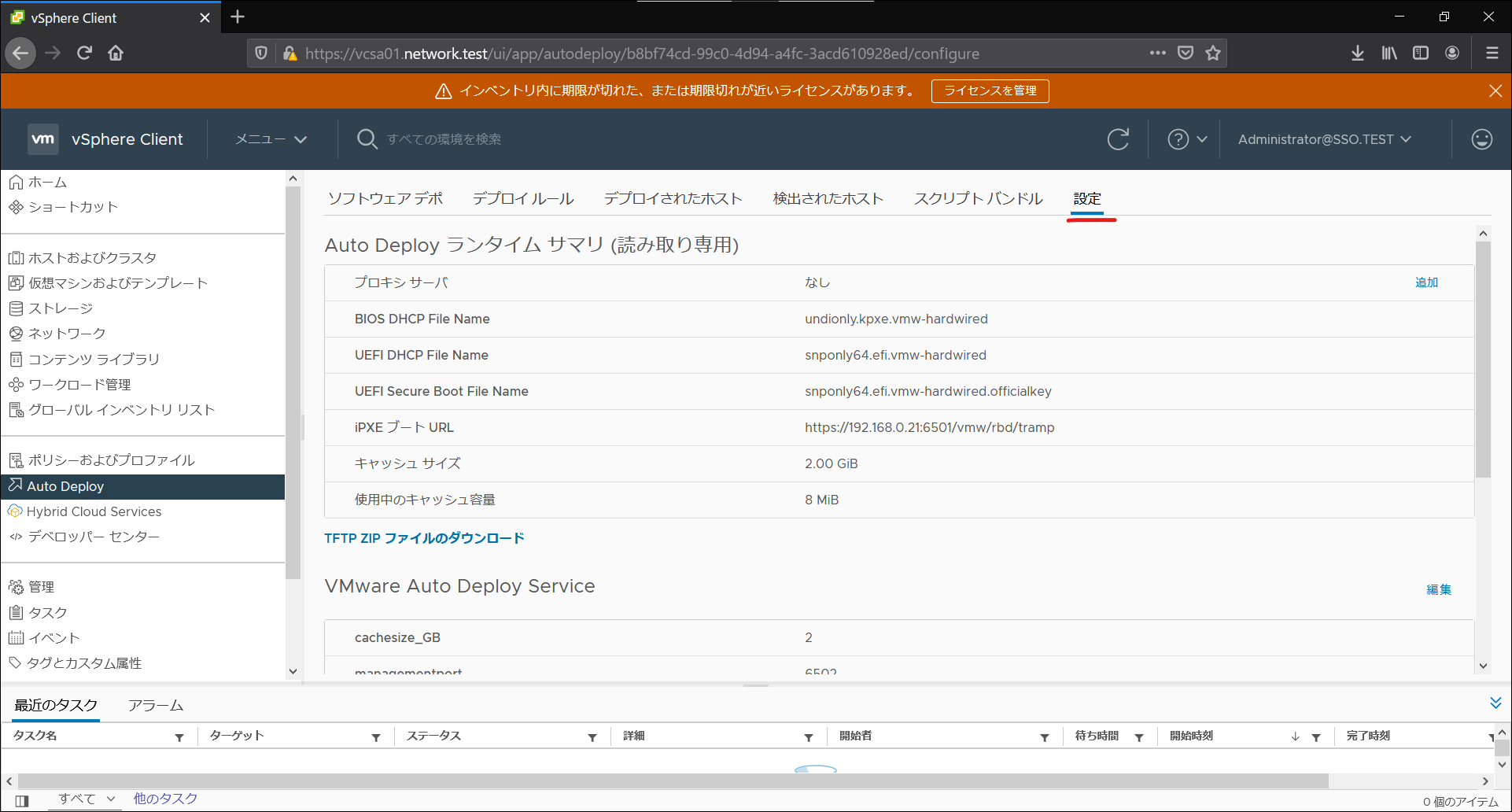Collapse the recent tasks panel with double chevron
1512x812 pixels.
point(1495,703)
